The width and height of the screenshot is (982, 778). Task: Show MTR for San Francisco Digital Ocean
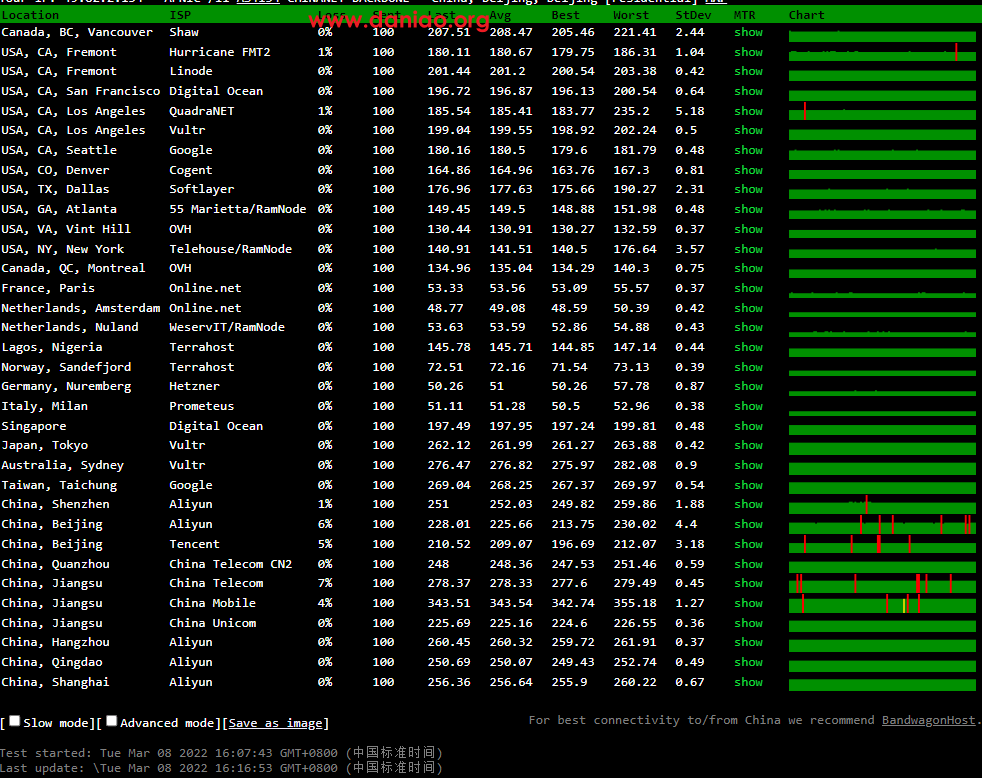click(748, 91)
